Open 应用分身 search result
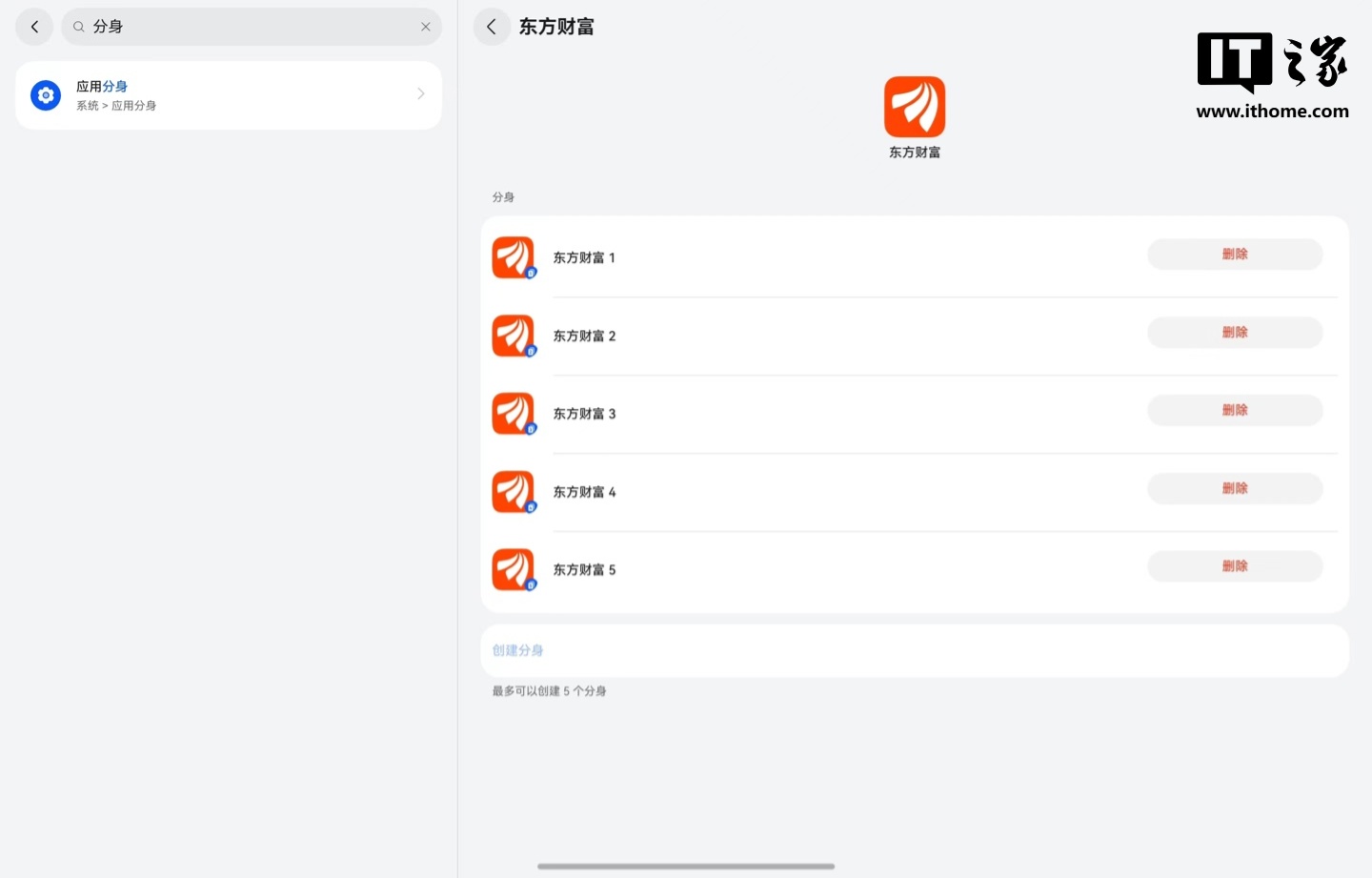The image size is (1372, 878). (229, 95)
